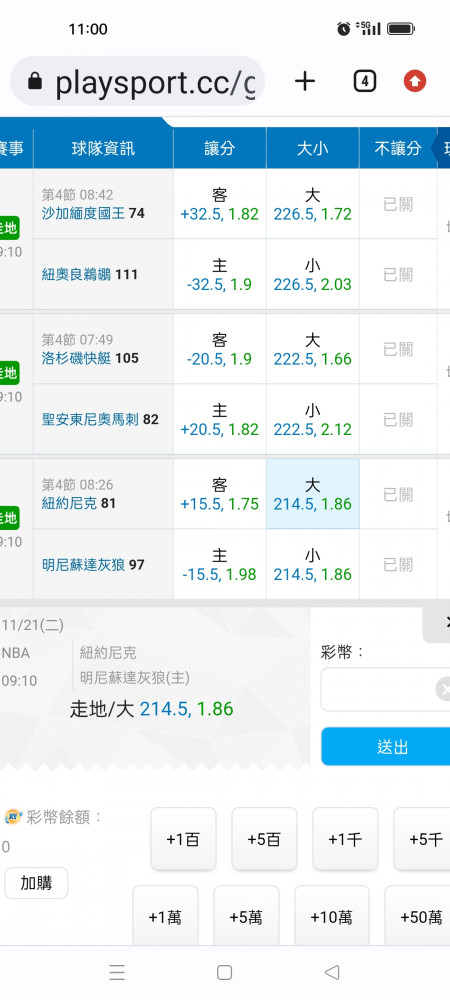Tap the red browser update arrow icon
Screen dimensions: 450x1000
click(415, 81)
